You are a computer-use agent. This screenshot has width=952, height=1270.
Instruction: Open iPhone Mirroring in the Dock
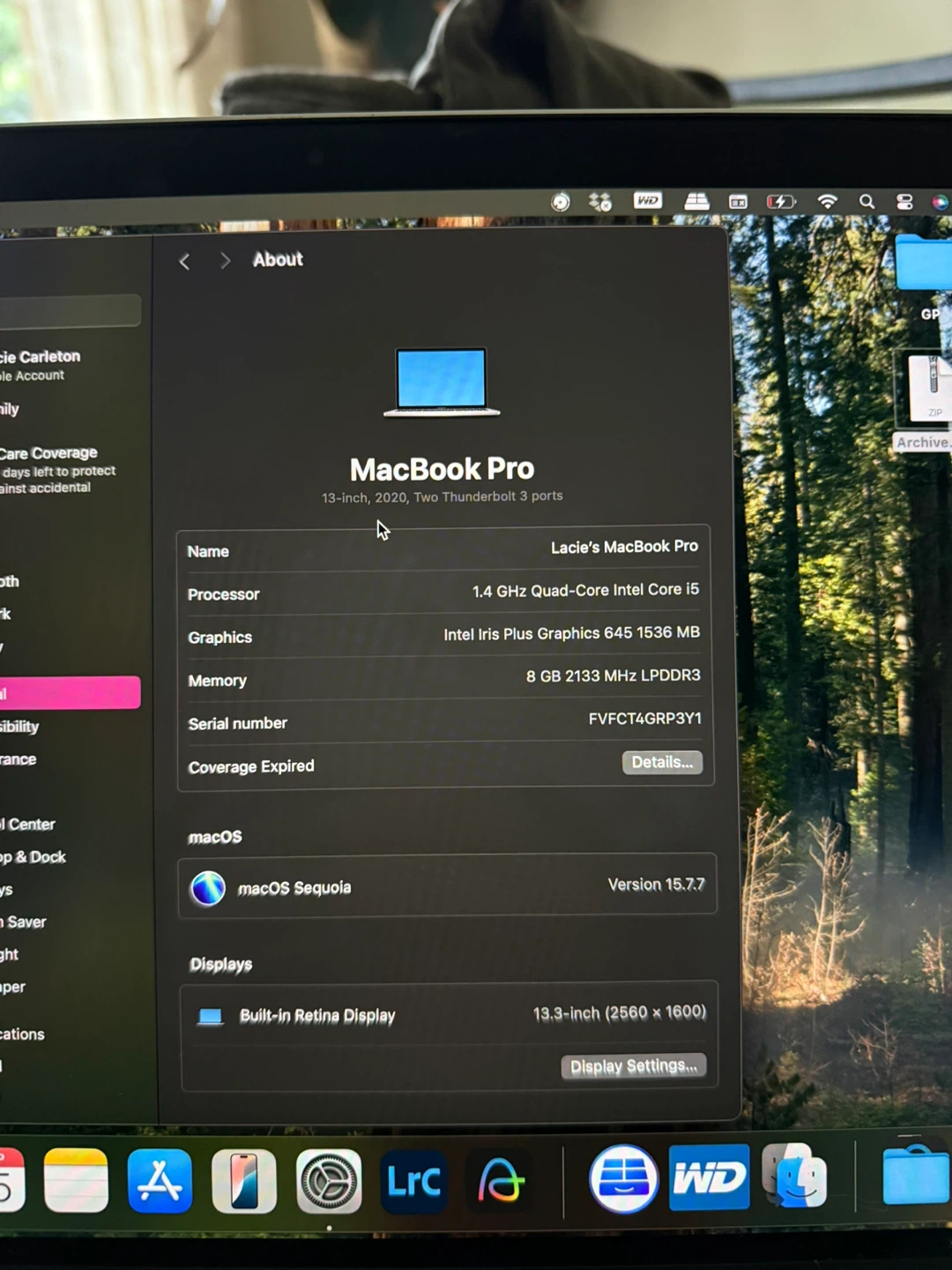pyautogui.click(x=244, y=1181)
